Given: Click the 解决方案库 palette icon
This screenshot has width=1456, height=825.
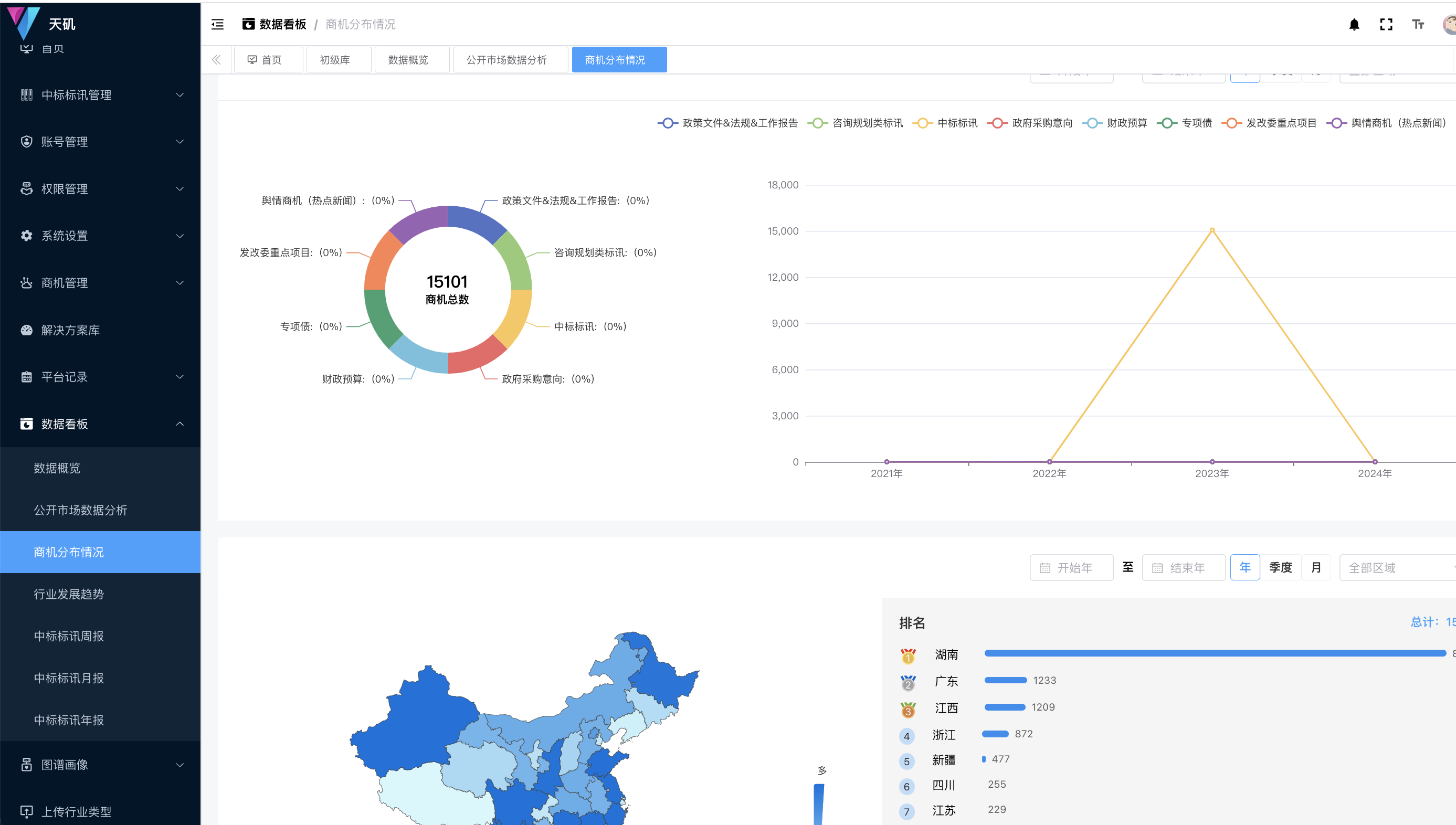Looking at the screenshot, I should (x=27, y=330).
